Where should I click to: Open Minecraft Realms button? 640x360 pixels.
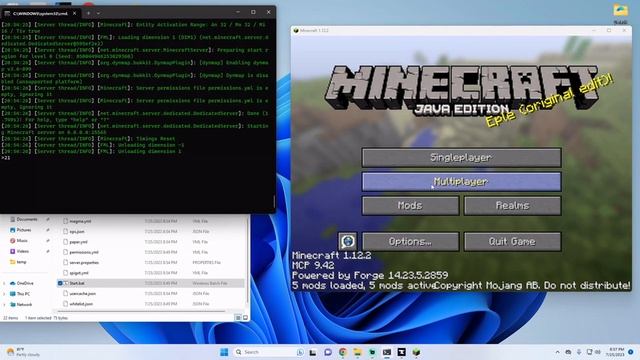coord(512,206)
